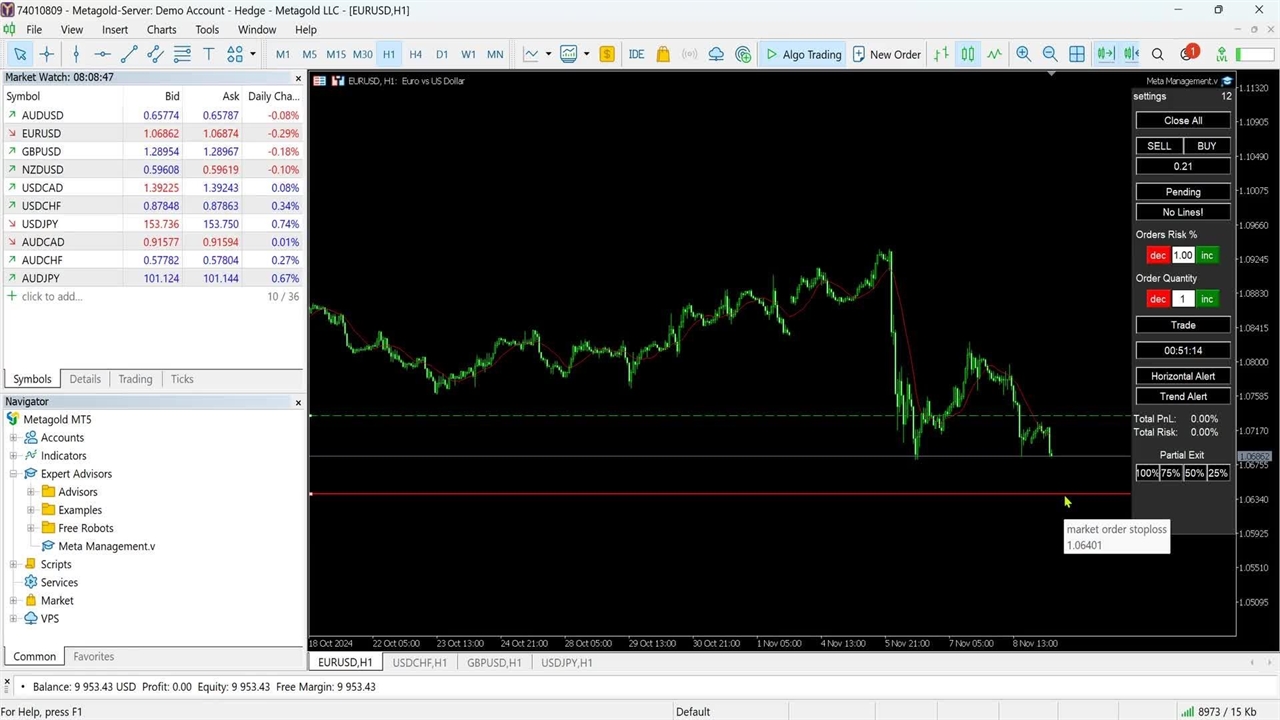Screen dimensions: 1280x720
Task: Switch chart to bar chart view
Action: pos(941,54)
